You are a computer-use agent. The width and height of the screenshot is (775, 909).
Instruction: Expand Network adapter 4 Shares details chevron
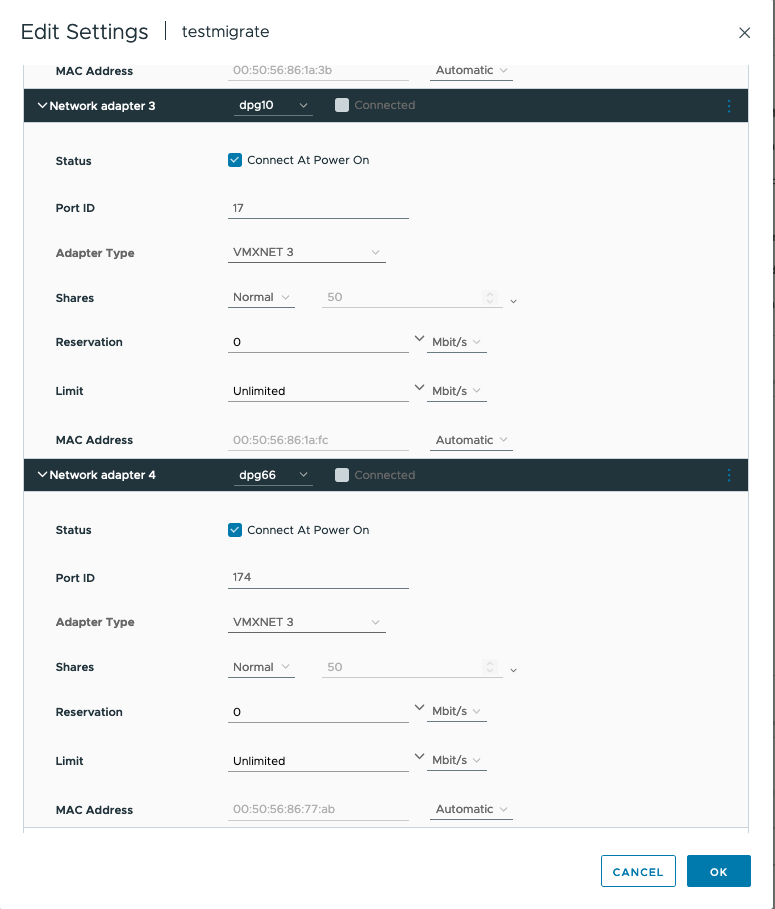point(514,670)
